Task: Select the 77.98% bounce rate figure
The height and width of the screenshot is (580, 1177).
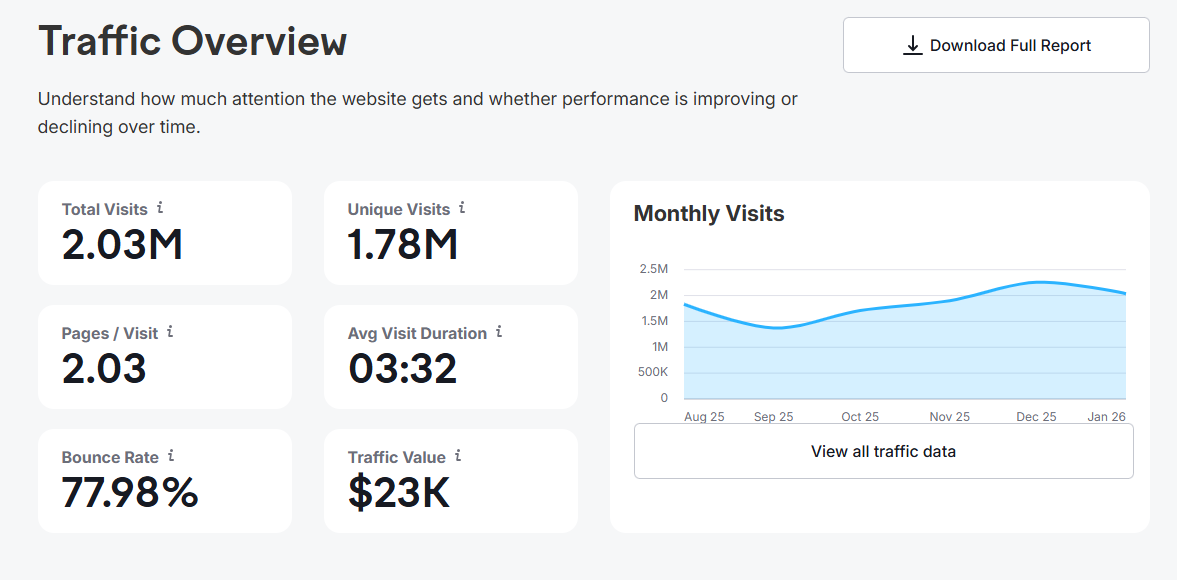Action: (x=130, y=493)
